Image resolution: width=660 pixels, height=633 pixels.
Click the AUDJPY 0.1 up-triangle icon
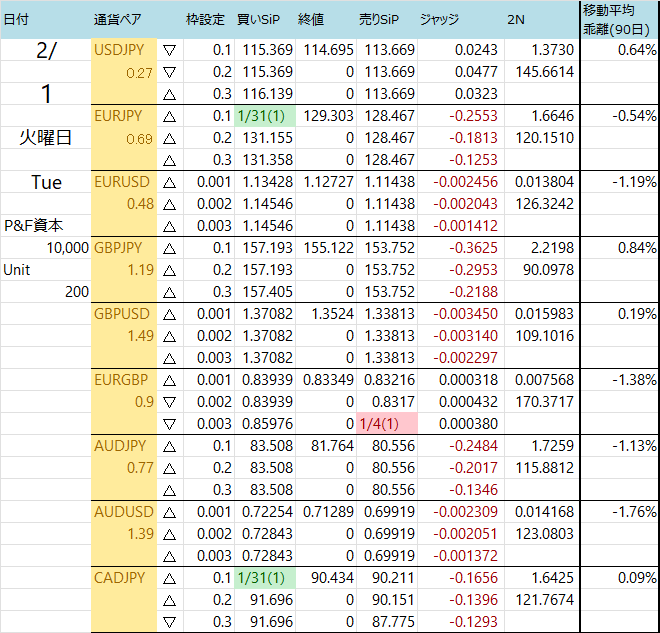point(169,447)
